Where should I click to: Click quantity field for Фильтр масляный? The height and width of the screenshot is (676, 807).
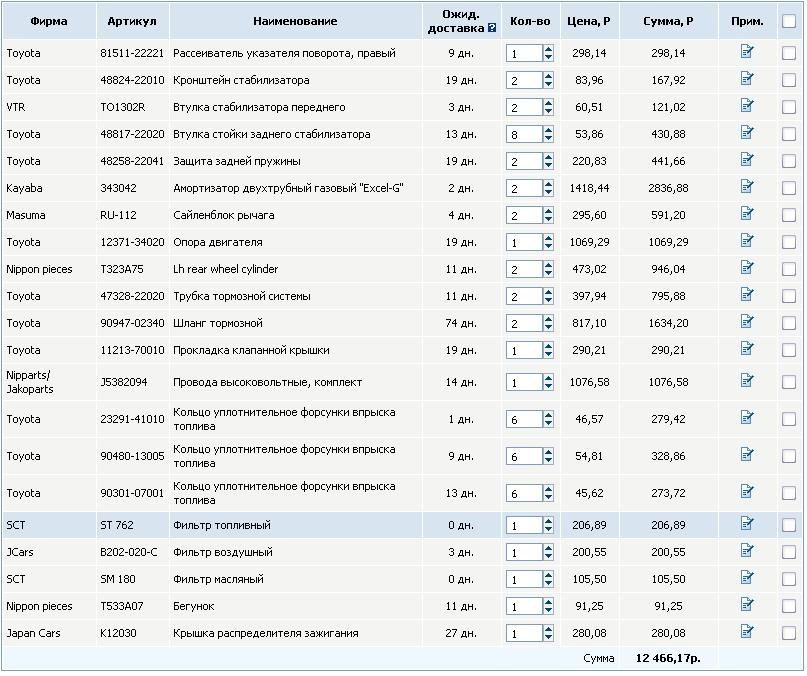[x=524, y=579]
